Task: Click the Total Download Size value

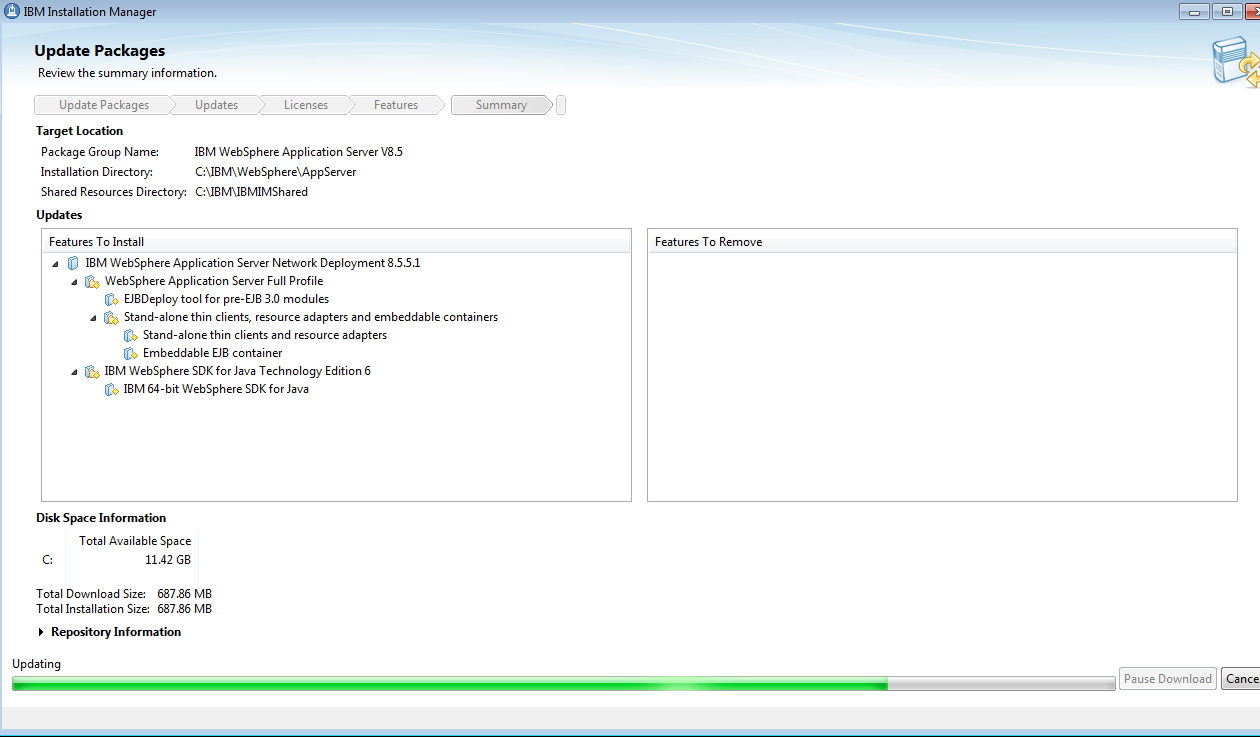Action: pyautogui.click(x=184, y=594)
